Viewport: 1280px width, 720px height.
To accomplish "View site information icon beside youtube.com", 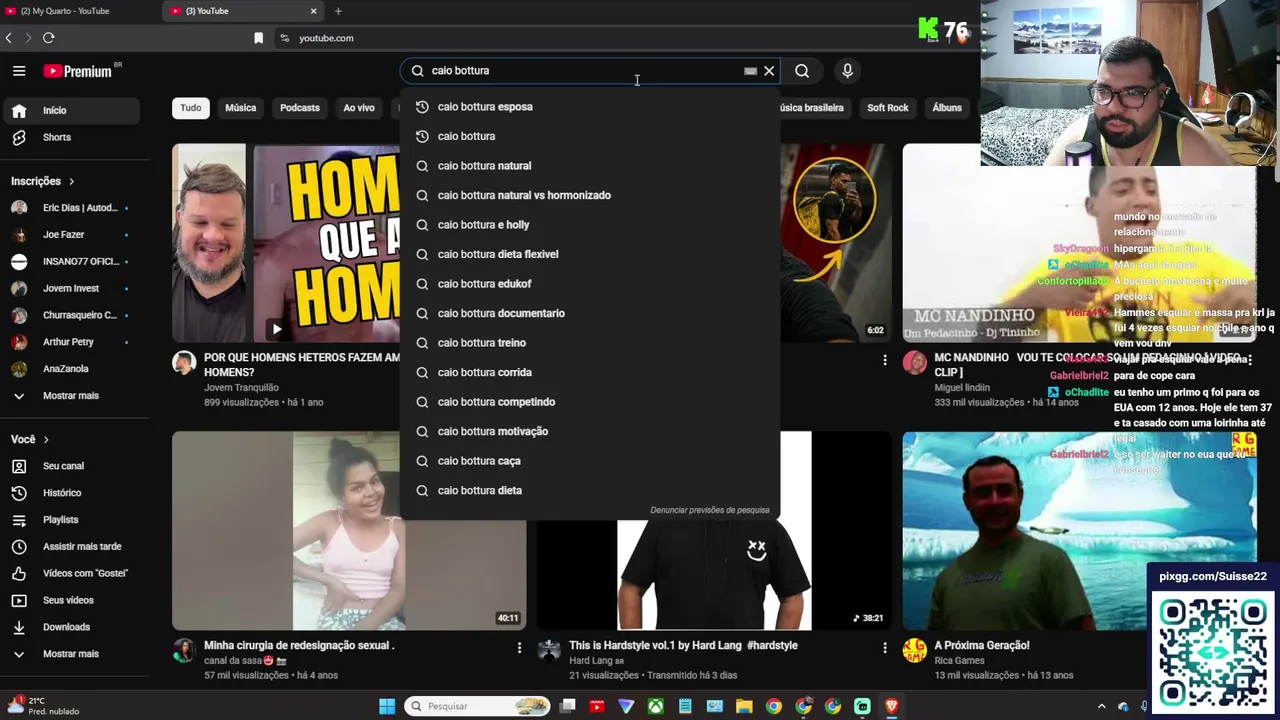I will (x=284, y=38).
